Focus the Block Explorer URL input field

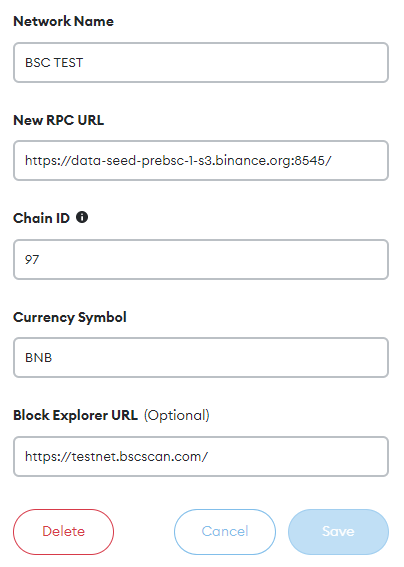point(201,456)
